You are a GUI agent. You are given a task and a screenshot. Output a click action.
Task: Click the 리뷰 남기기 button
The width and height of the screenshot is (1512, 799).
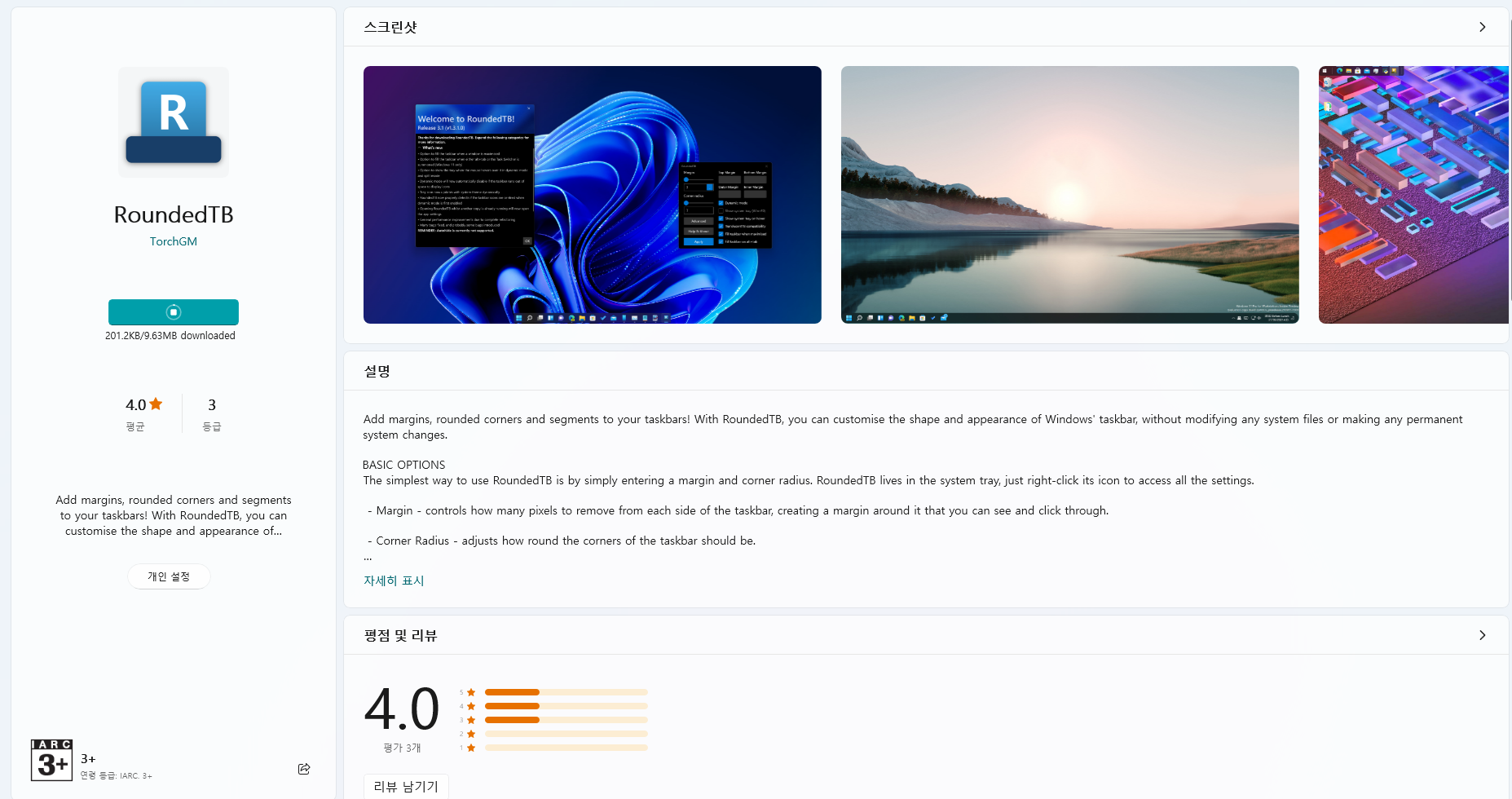pos(406,786)
